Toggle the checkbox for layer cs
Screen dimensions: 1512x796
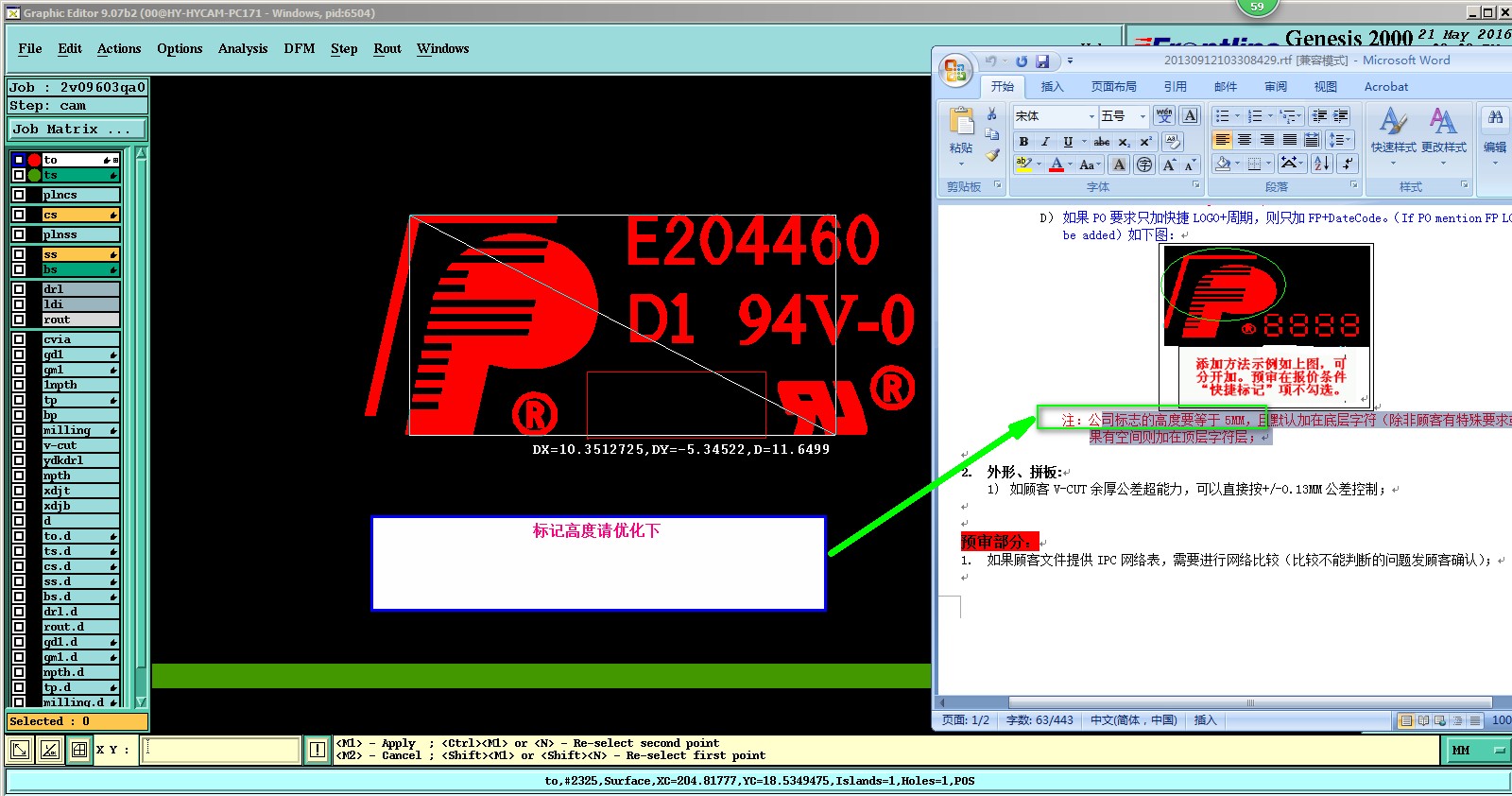tap(19, 215)
